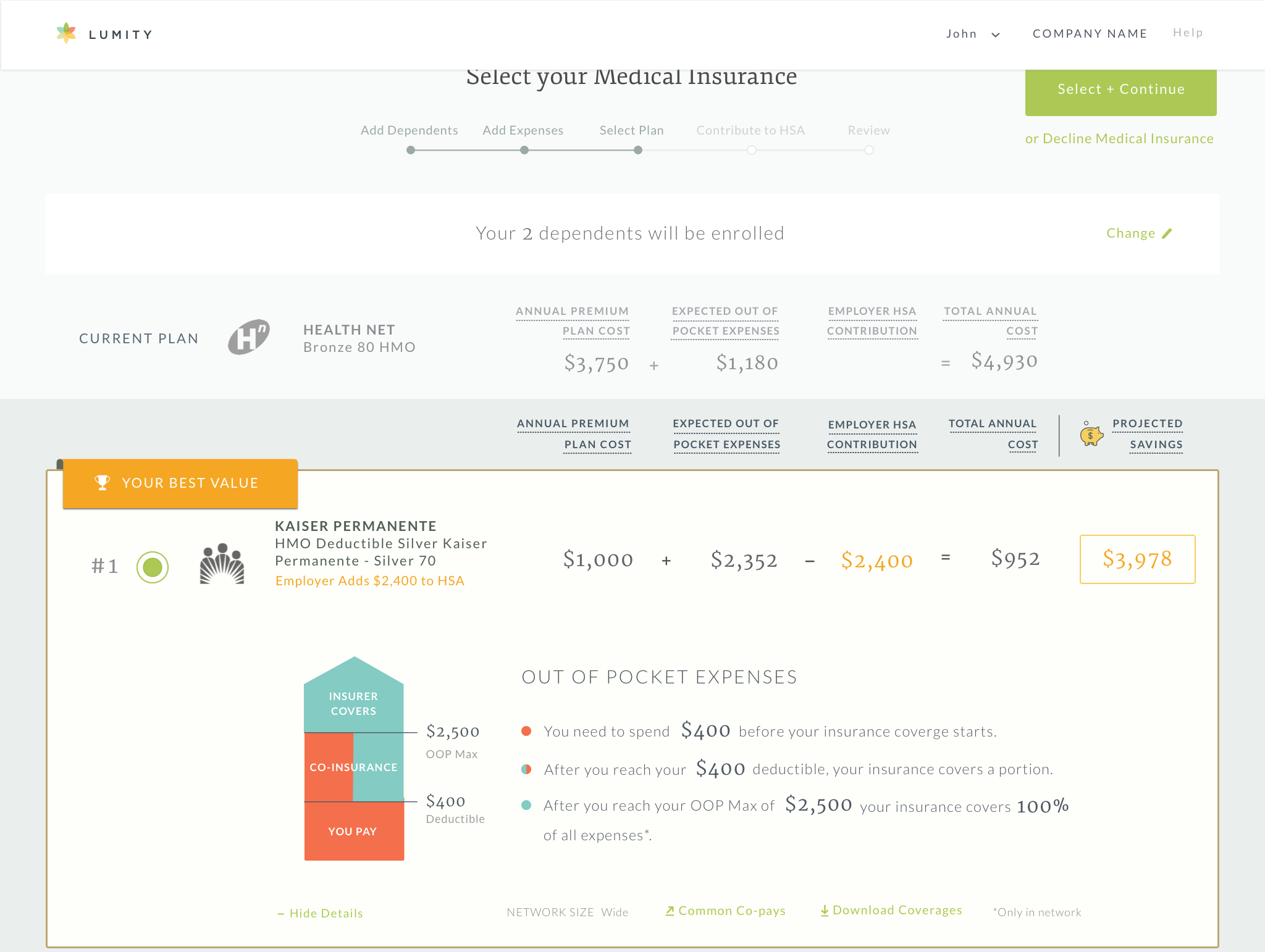Click the Kaiser Permanente logo icon

(x=222, y=564)
